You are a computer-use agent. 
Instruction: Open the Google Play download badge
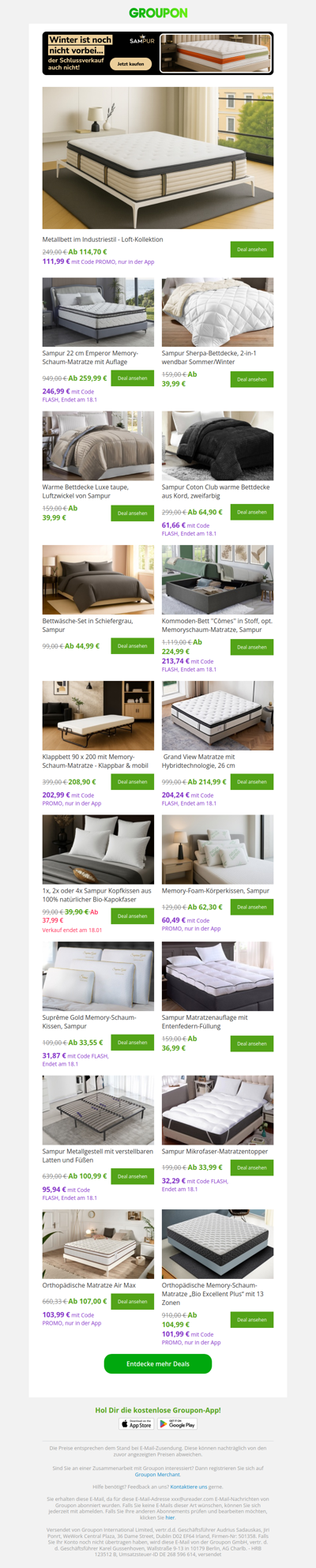pyautogui.click(x=178, y=1423)
